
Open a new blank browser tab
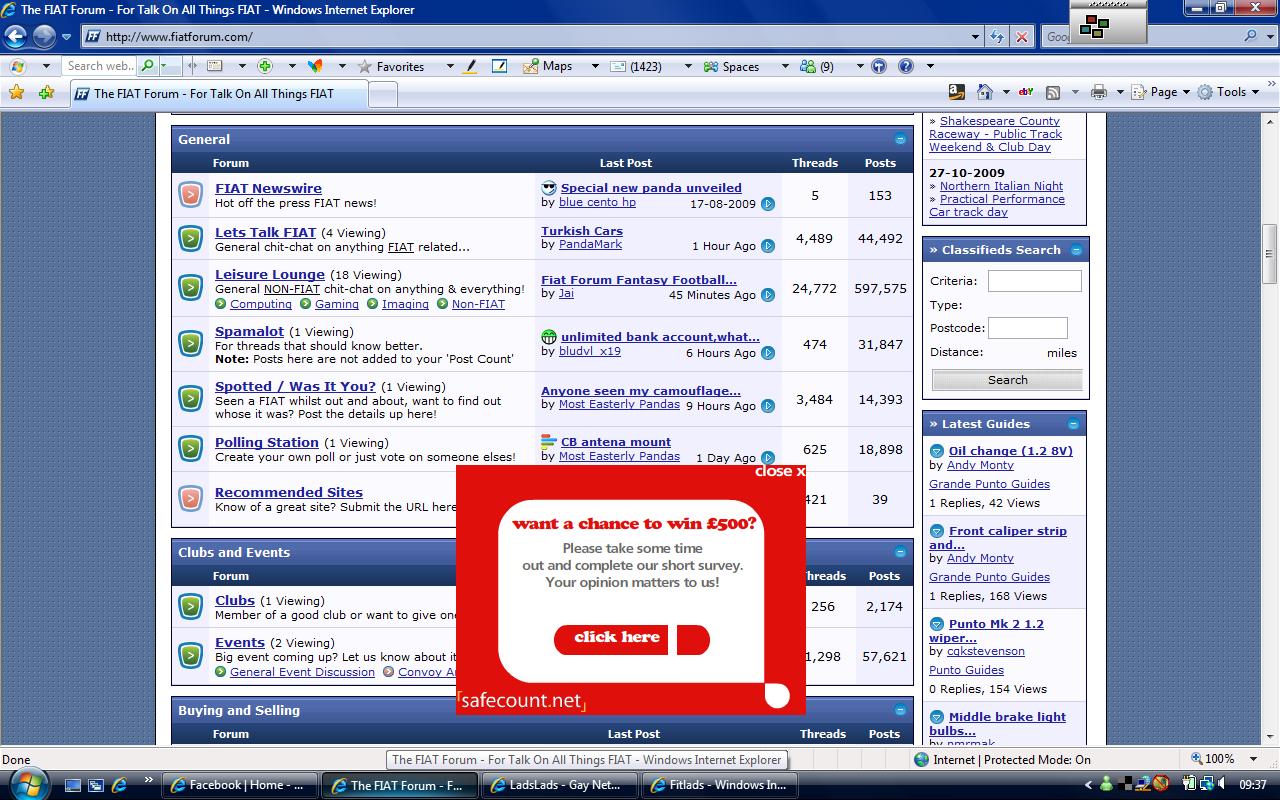coord(383,94)
